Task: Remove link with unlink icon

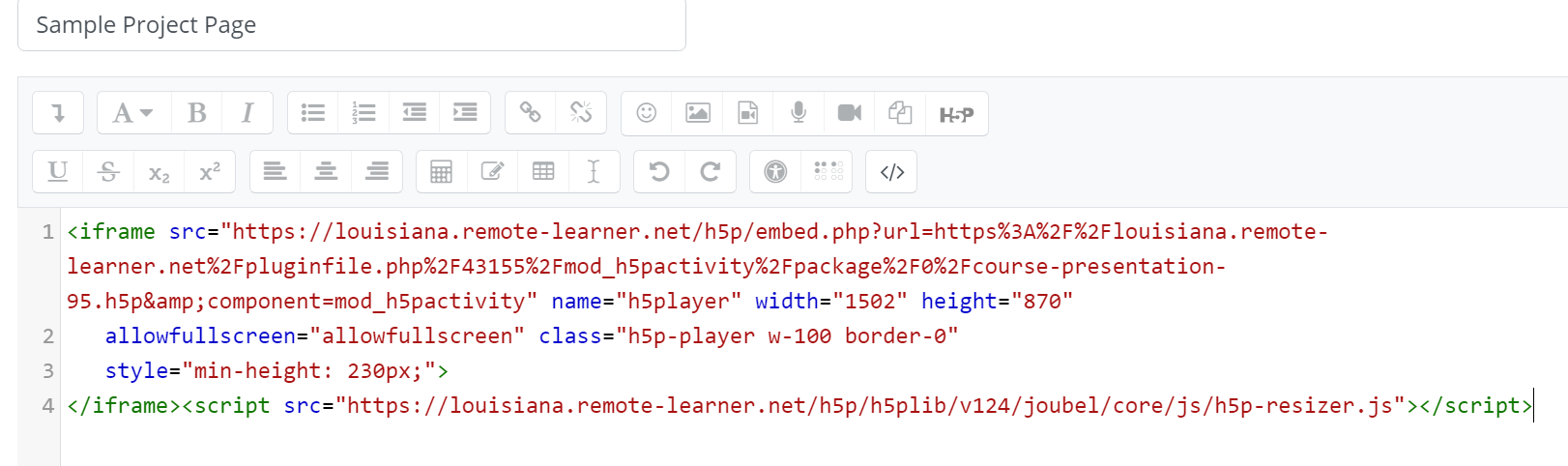Action: point(581,114)
